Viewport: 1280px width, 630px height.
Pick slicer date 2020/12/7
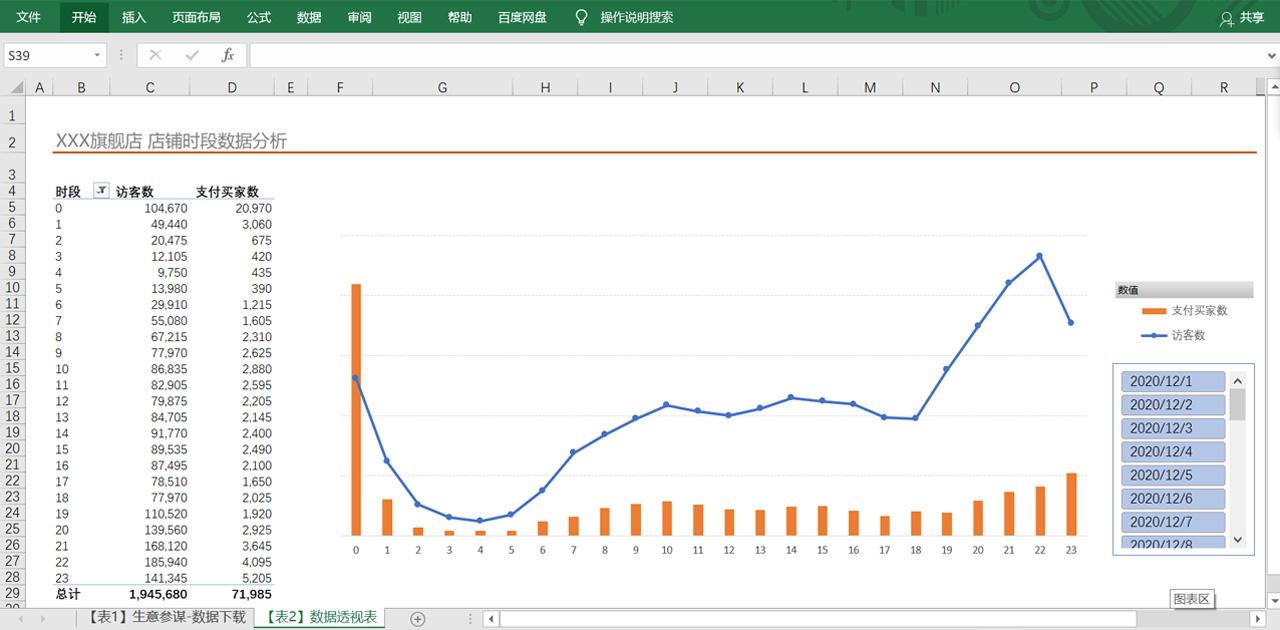1173,522
